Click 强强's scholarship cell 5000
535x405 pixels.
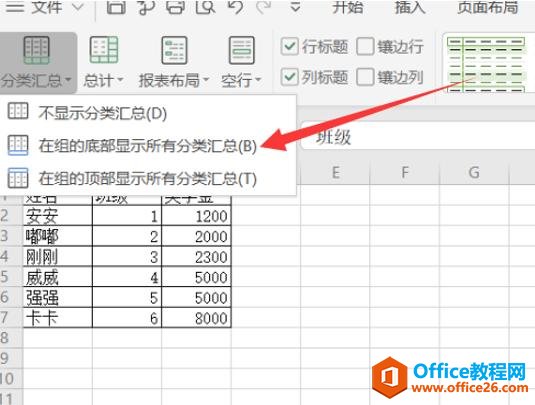pyautogui.click(x=196, y=297)
